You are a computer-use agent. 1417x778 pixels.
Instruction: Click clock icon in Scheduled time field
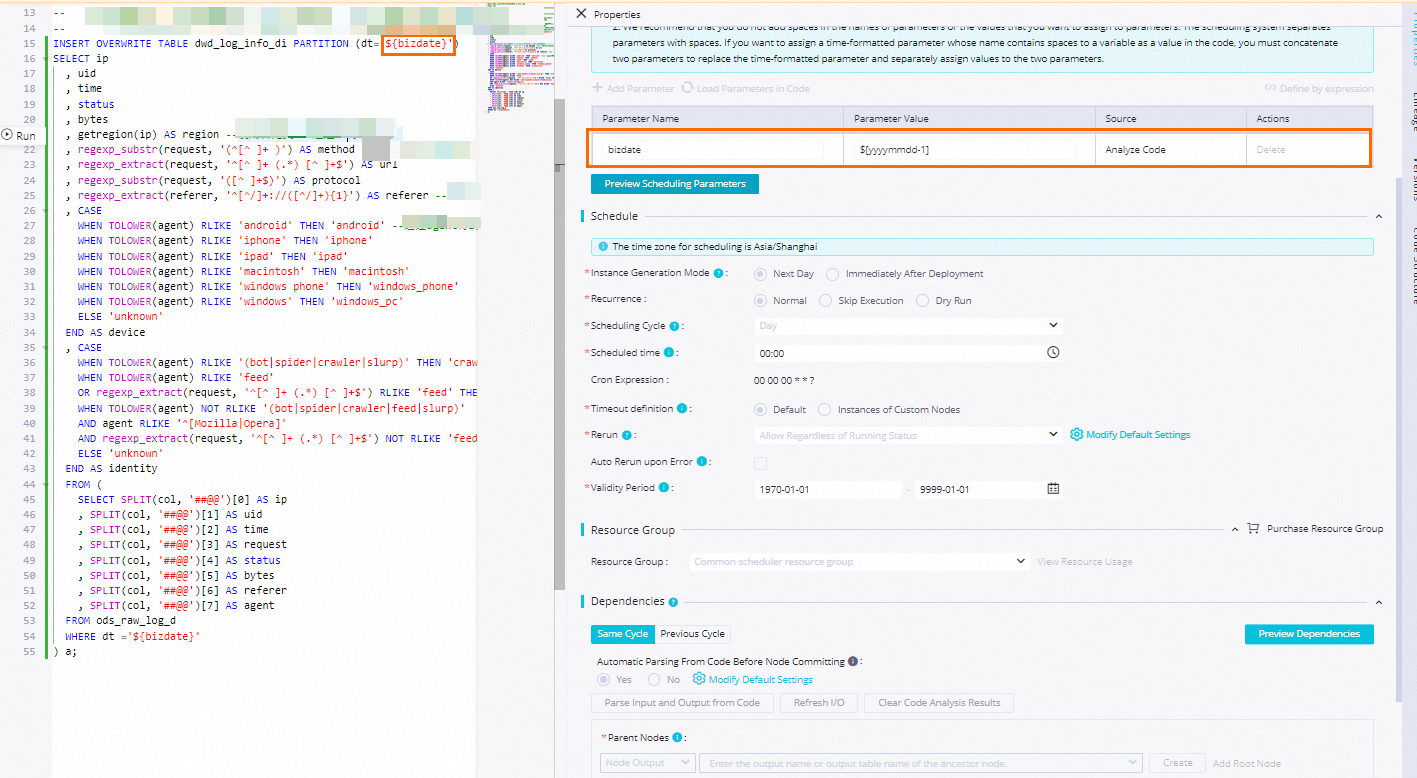(x=1052, y=352)
